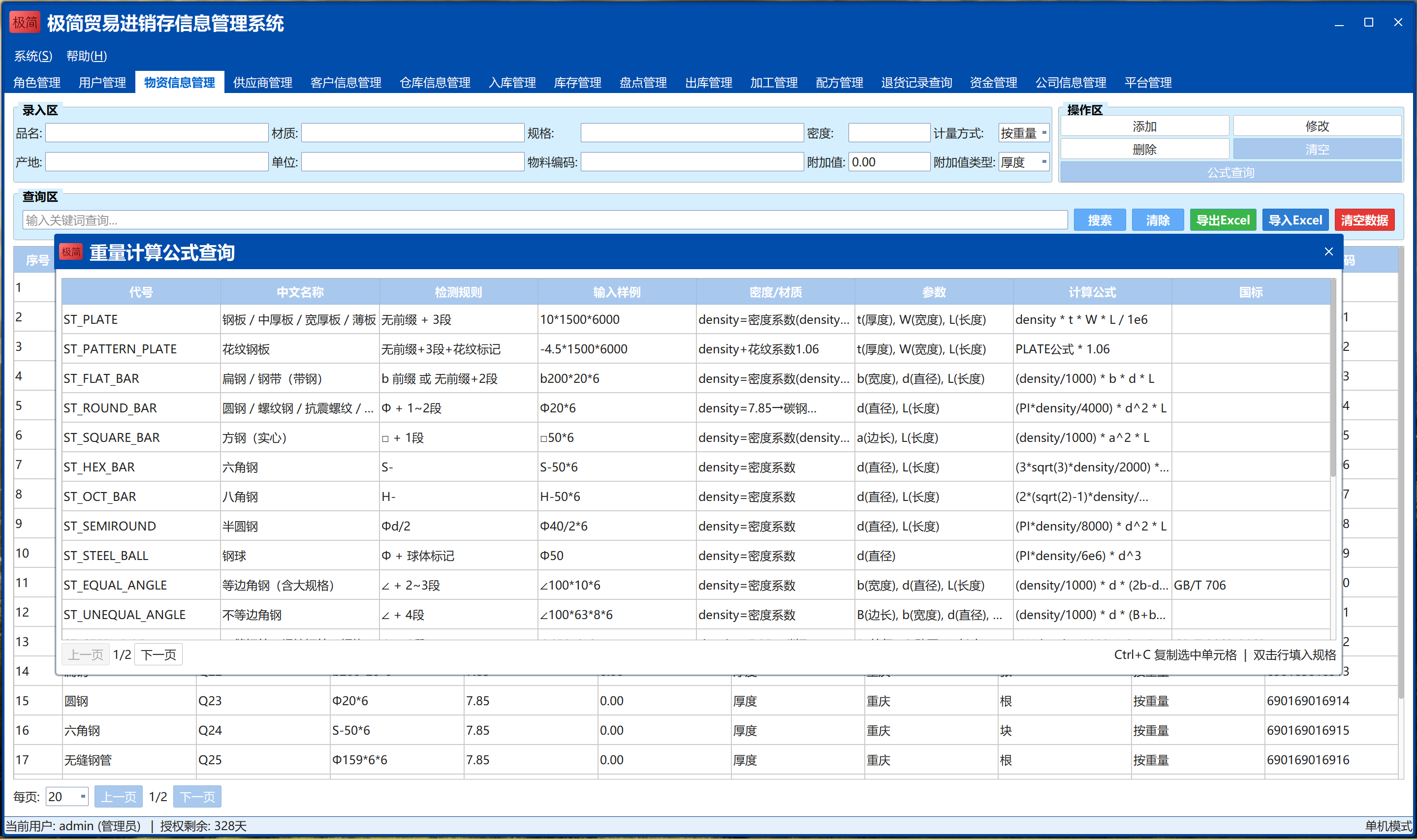Image resolution: width=1417 pixels, height=840 pixels.
Task: Click the main table vertical scrollbar
Action: point(1401,472)
